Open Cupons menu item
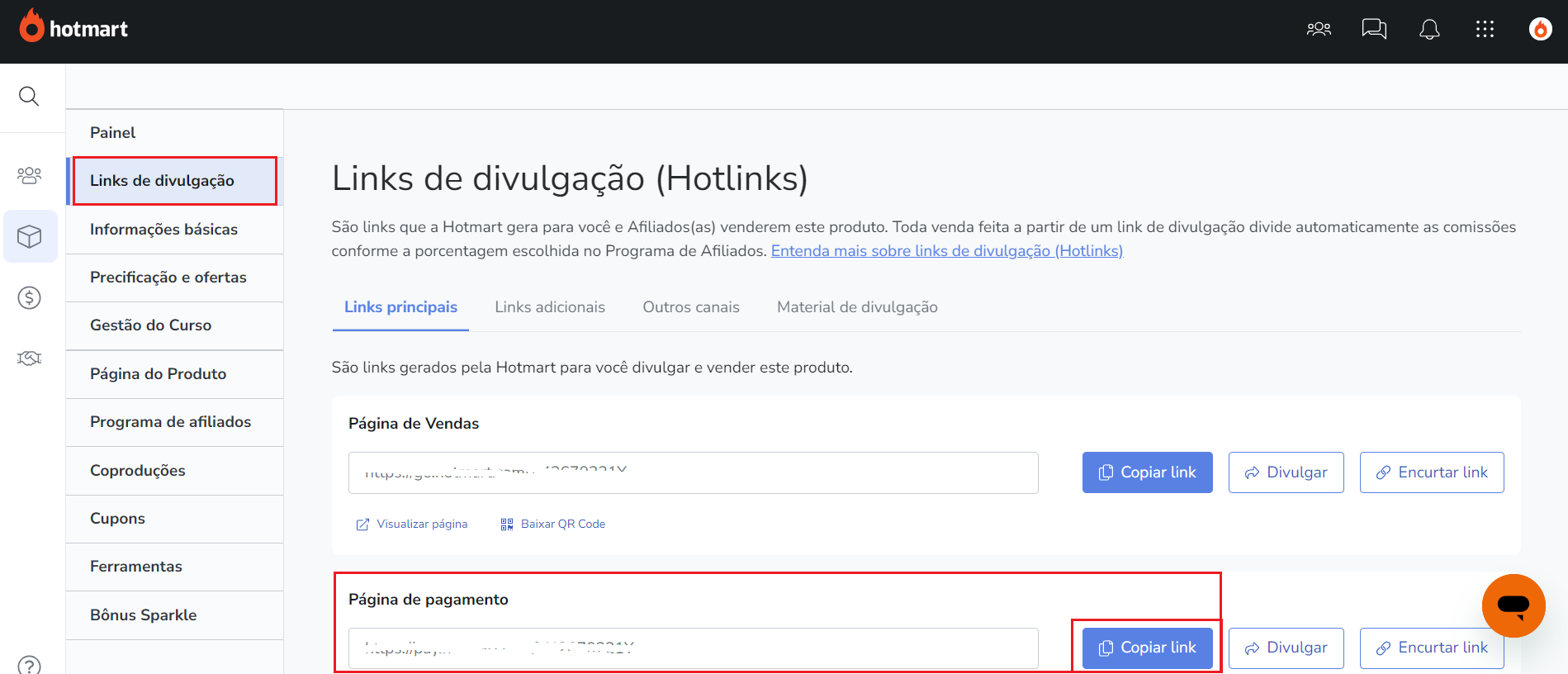The height and width of the screenshot is (674, 1568). tap(175, 519)
